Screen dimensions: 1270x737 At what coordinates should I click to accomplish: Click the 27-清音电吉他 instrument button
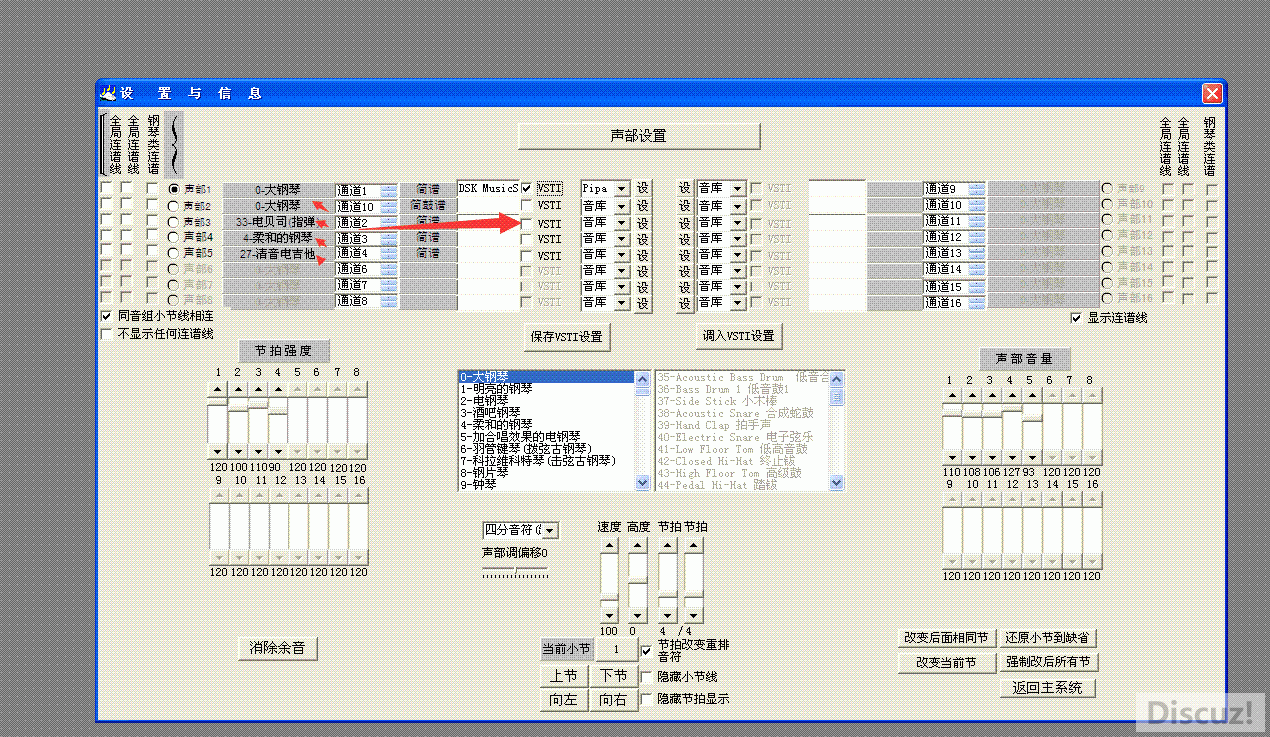click(278, 253)
